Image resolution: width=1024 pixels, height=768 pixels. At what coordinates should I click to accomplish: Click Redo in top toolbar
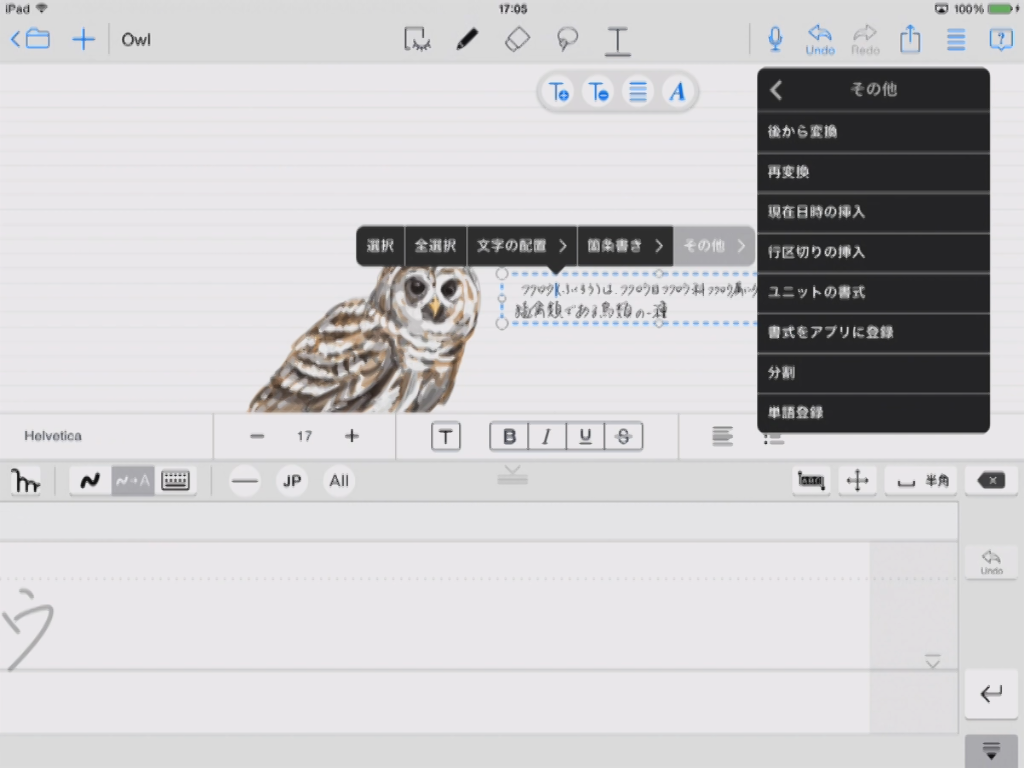pos(865,40)
